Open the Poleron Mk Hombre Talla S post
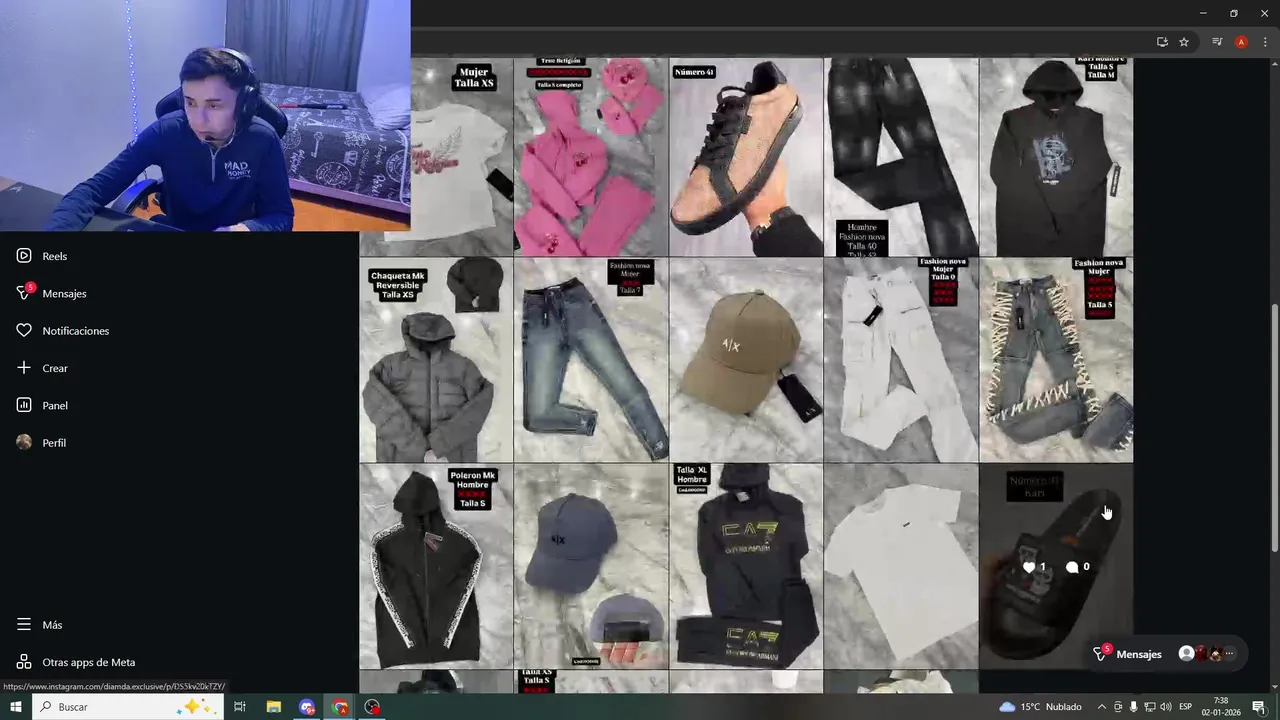The image size is (1280, 720). [436, 566]
